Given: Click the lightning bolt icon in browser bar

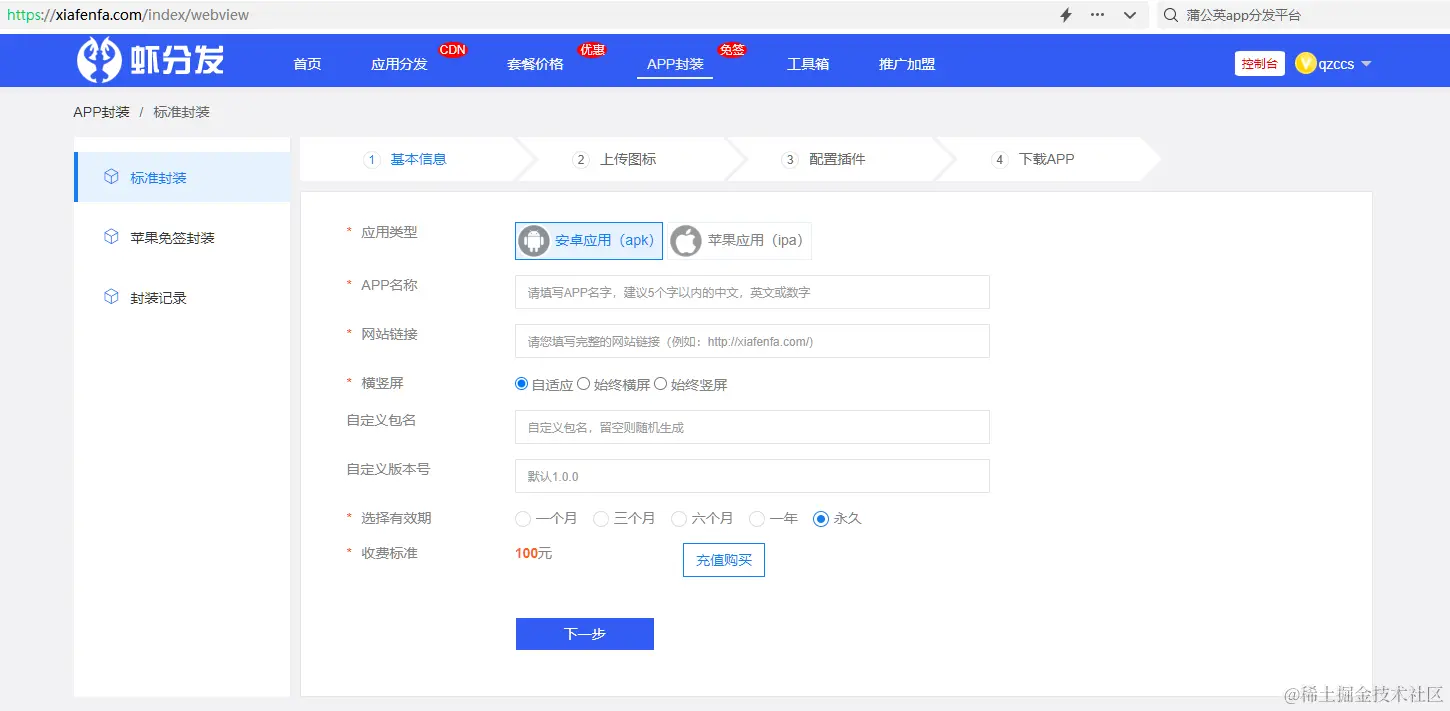Looking at the screenshot, I should coord(1066,15).
